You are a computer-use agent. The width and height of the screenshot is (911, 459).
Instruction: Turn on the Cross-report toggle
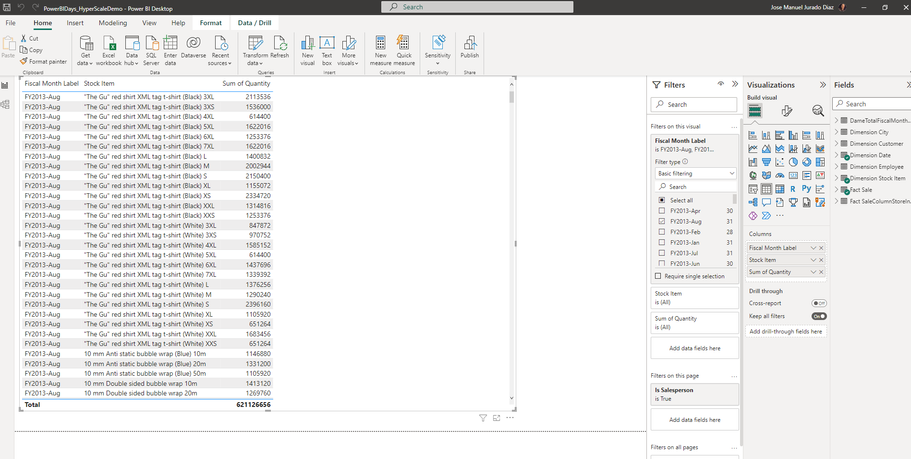pos(819,303)
